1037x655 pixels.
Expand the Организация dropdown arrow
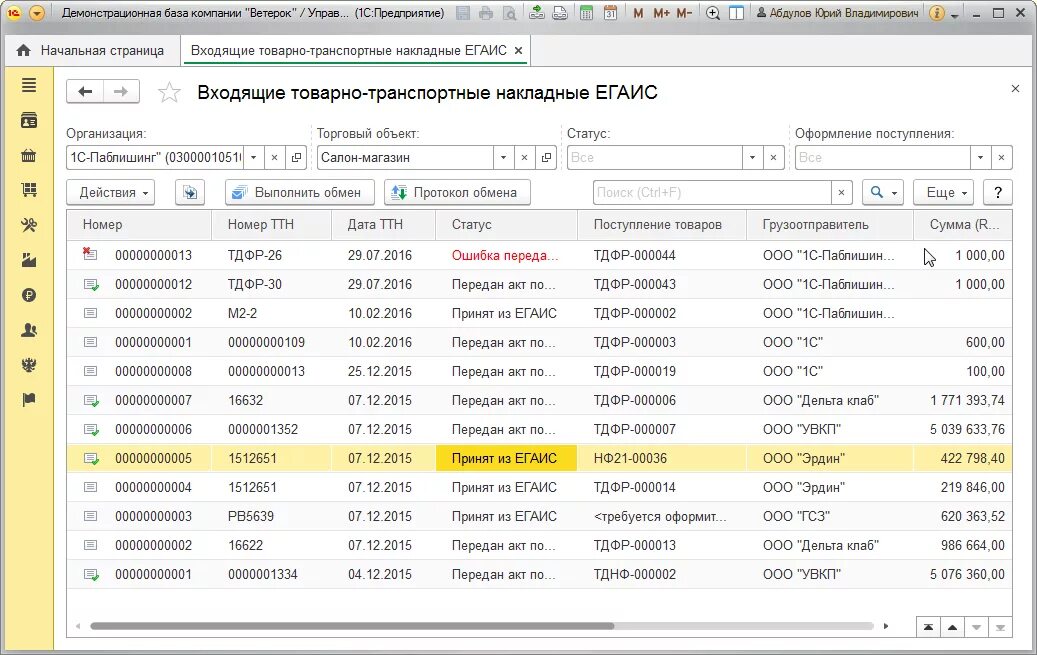pyautogui.click(x=253, y=157)
